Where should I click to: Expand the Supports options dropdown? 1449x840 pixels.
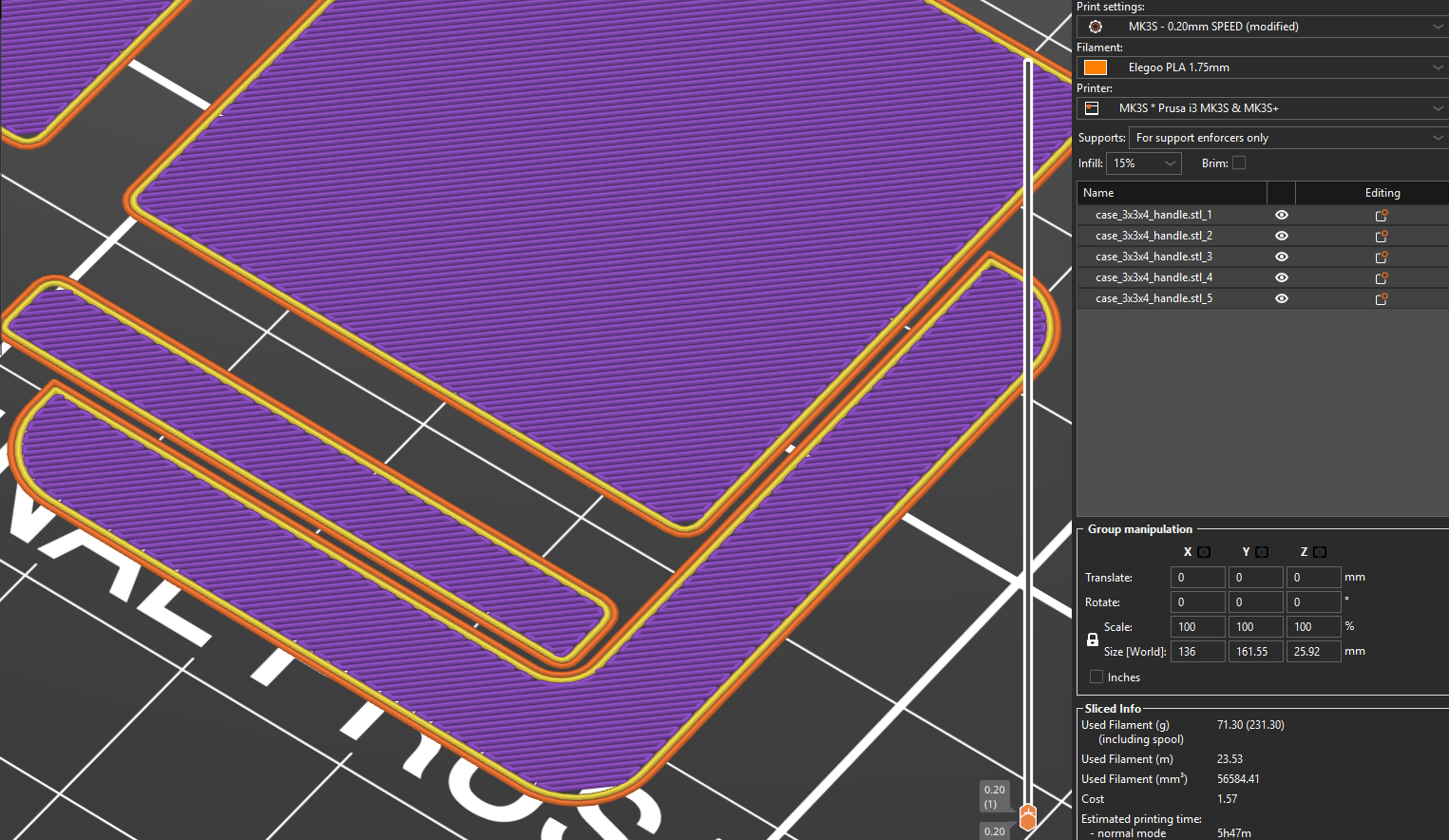point(1288,138)
